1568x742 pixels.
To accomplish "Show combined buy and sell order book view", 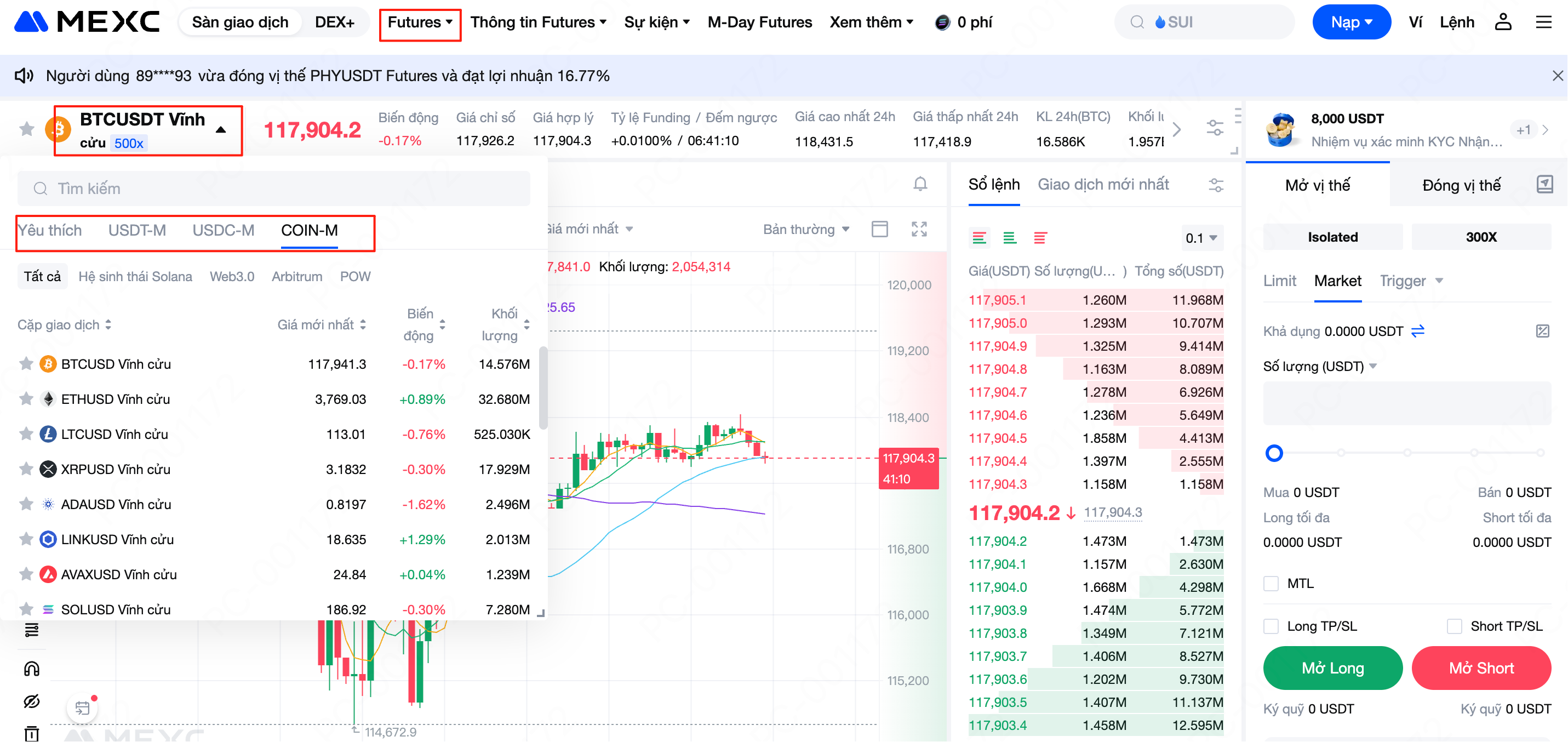I will (x=979, y=238).
